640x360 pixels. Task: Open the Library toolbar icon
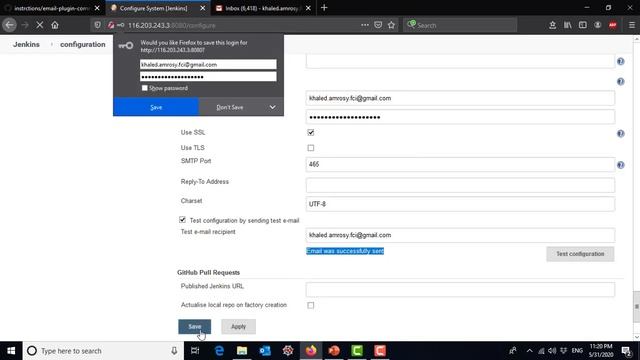(x=568, y=25)
